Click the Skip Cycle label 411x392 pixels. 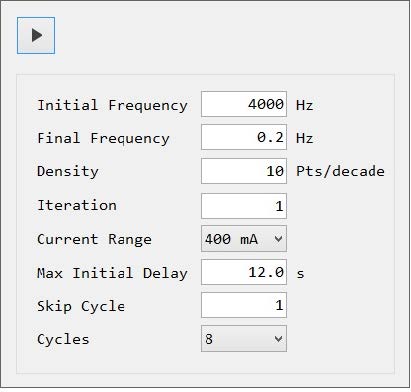click(81, 306)
